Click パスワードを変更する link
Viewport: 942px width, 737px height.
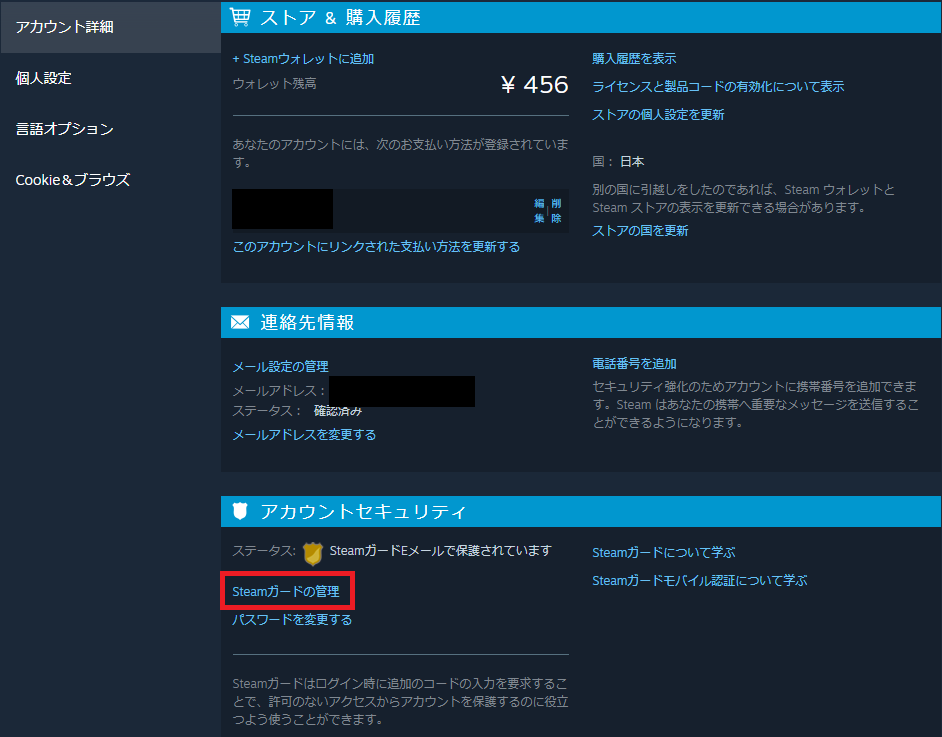click(292, 620)
